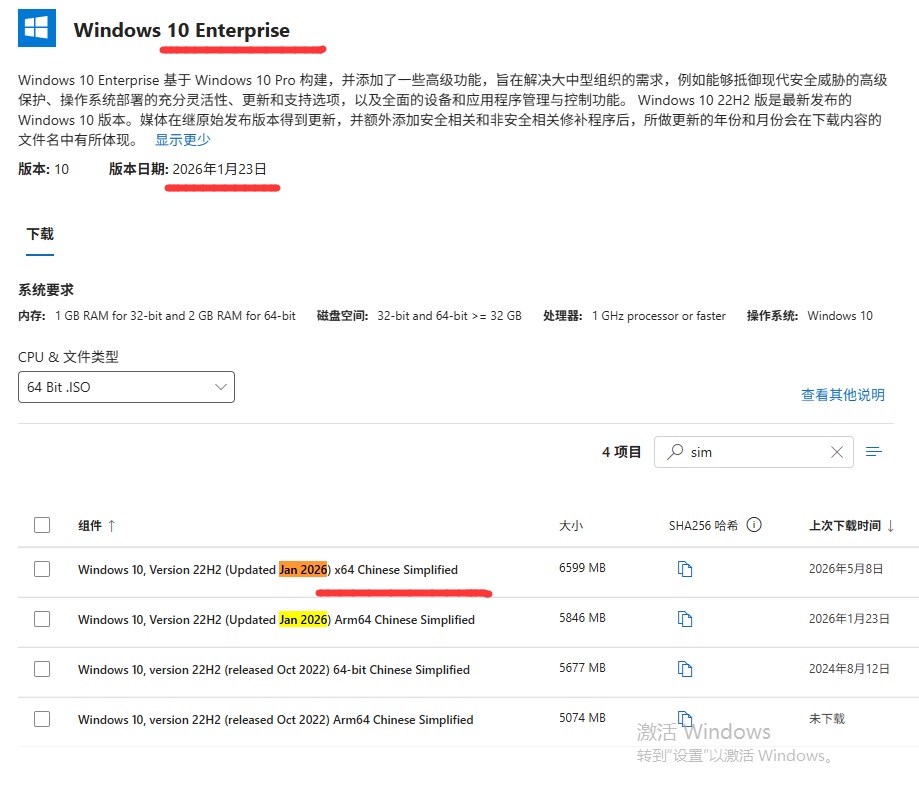This screenshot has width=919, height=787.
Task: Copy SHA256 hash for Arm64 Jan 2026 ISO
Action: point(685,618)
